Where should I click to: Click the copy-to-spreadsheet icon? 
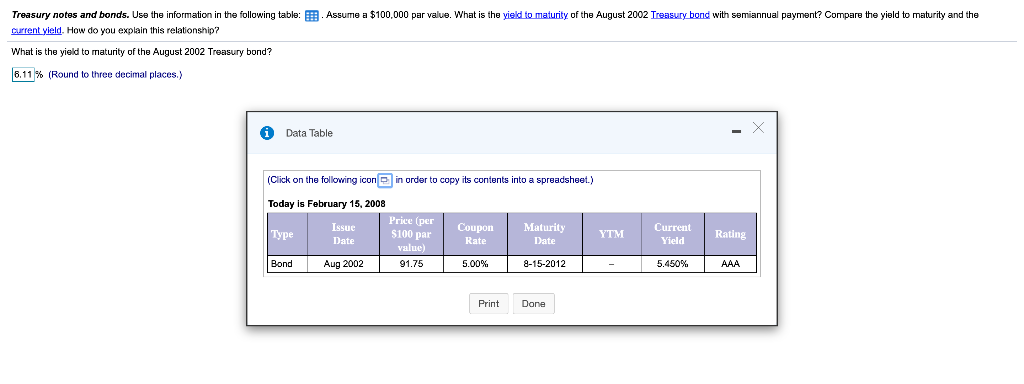click(386, 180)
